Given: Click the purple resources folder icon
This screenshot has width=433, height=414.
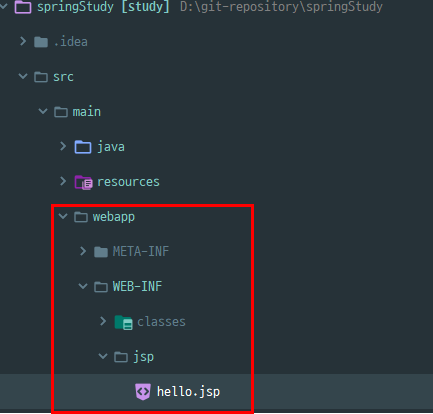Looking at the screenshot, I should (x=83, y=182).
